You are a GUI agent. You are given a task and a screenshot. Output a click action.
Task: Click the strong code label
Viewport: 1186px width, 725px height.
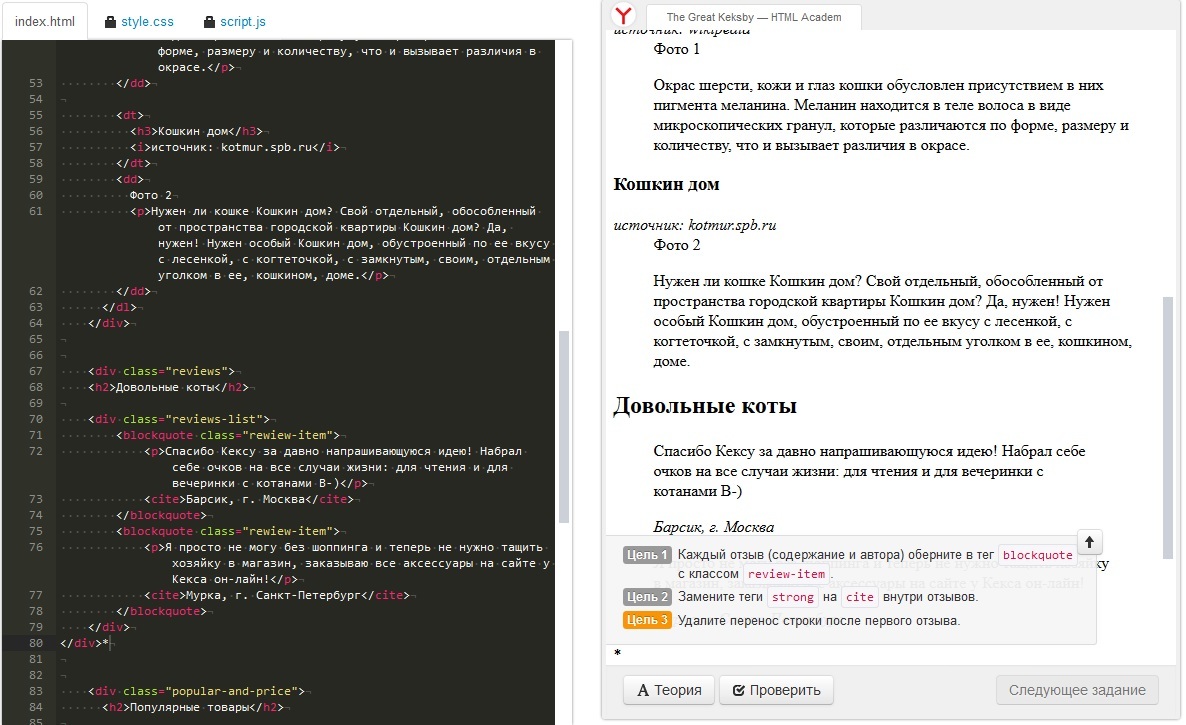tap(792, 597)
